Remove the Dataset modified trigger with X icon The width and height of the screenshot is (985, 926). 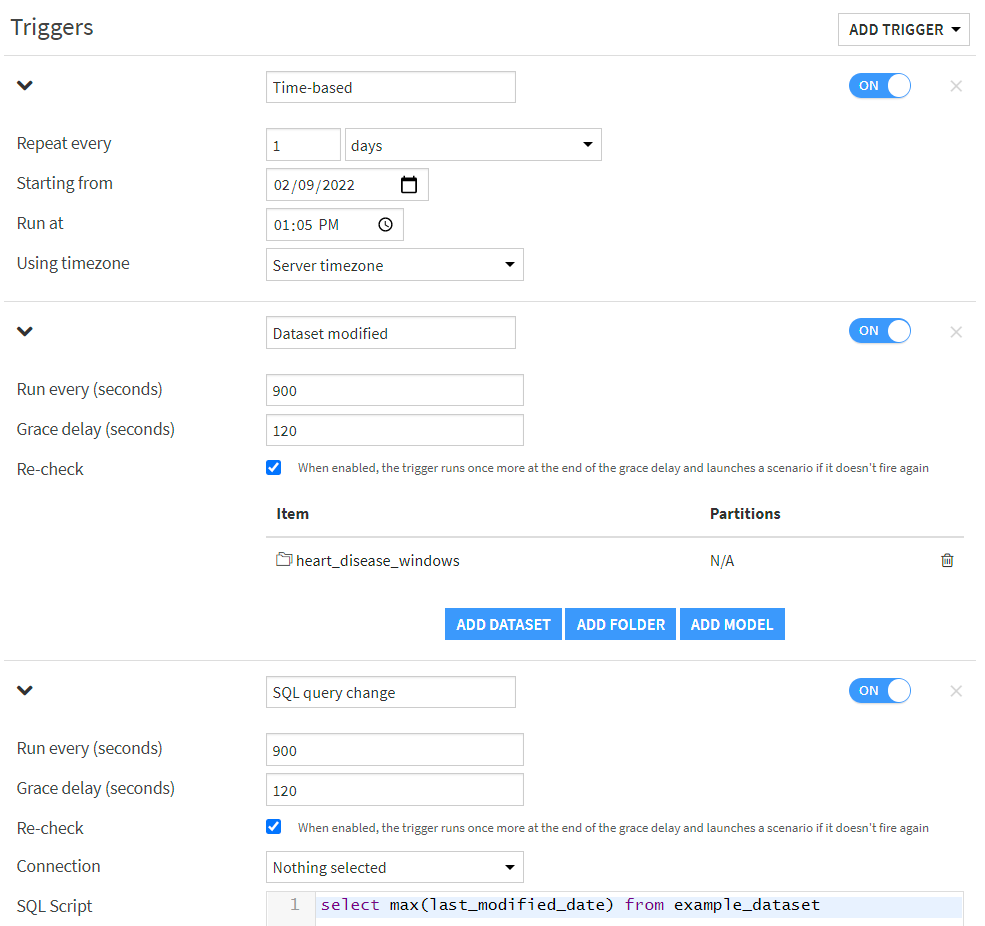(956, 332)
